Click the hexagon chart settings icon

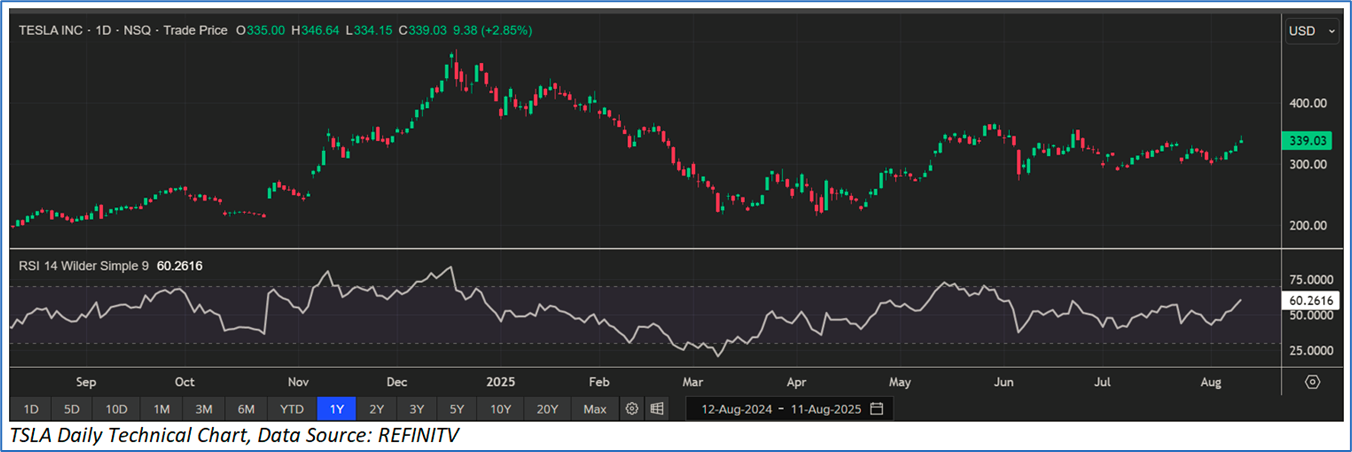point(1312,382)
